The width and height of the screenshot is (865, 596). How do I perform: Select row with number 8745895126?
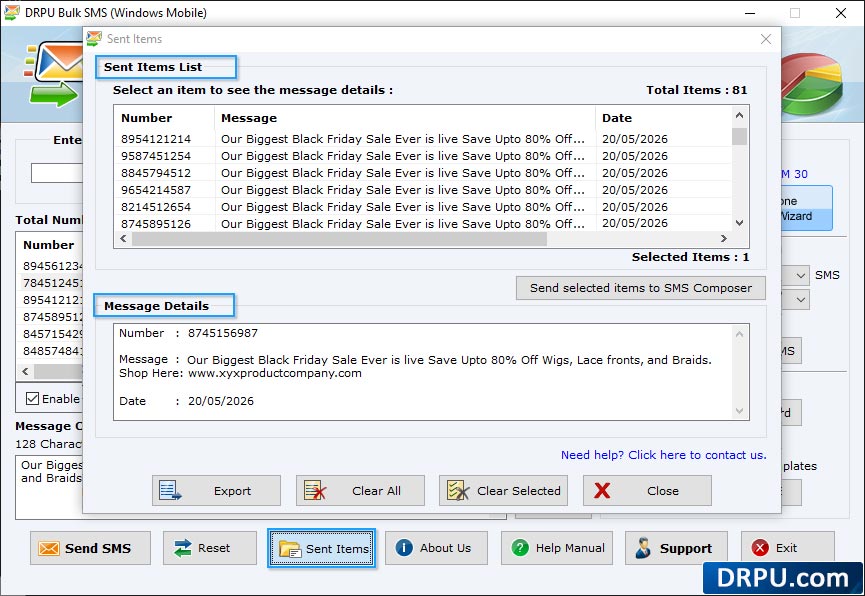click(423, 224)
